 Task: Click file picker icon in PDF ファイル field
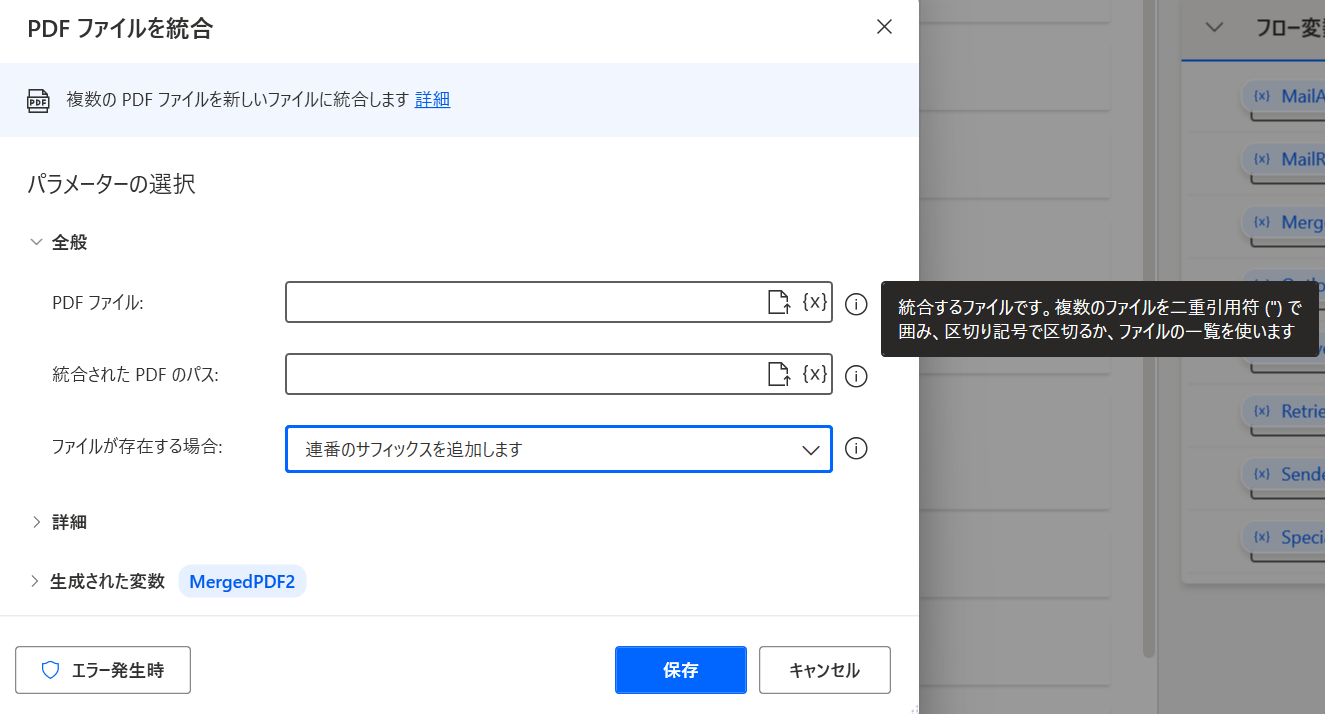779,302
